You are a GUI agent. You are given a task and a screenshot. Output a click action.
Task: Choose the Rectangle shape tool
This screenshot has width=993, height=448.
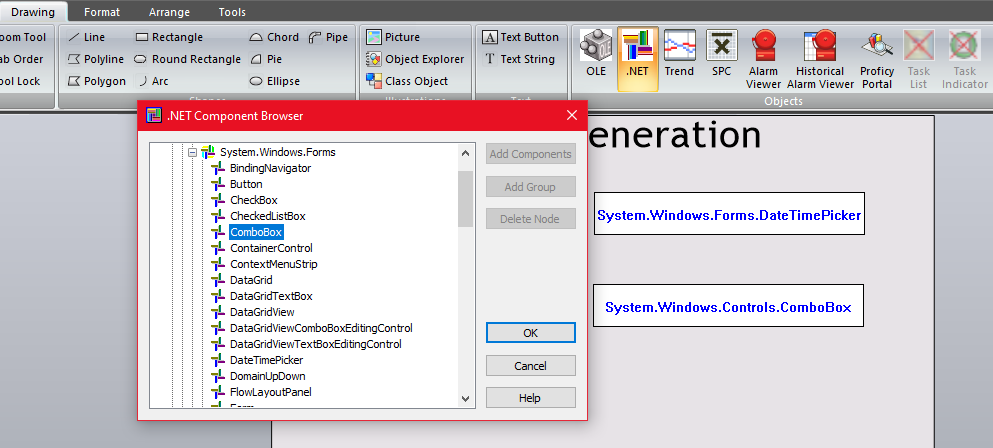(169, 37)
